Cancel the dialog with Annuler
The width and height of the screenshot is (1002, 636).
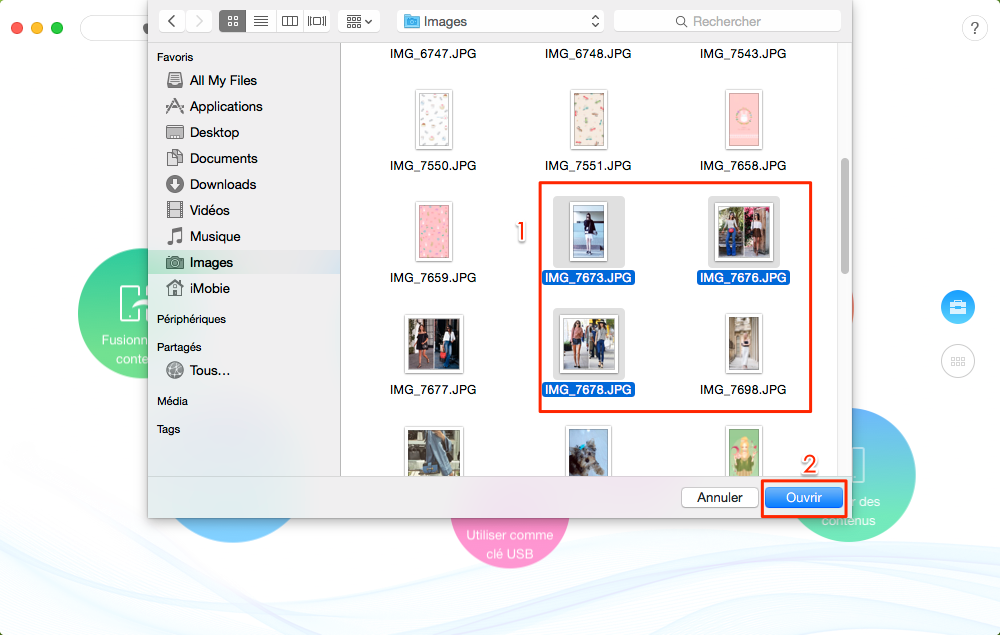[x=720, y=497]
